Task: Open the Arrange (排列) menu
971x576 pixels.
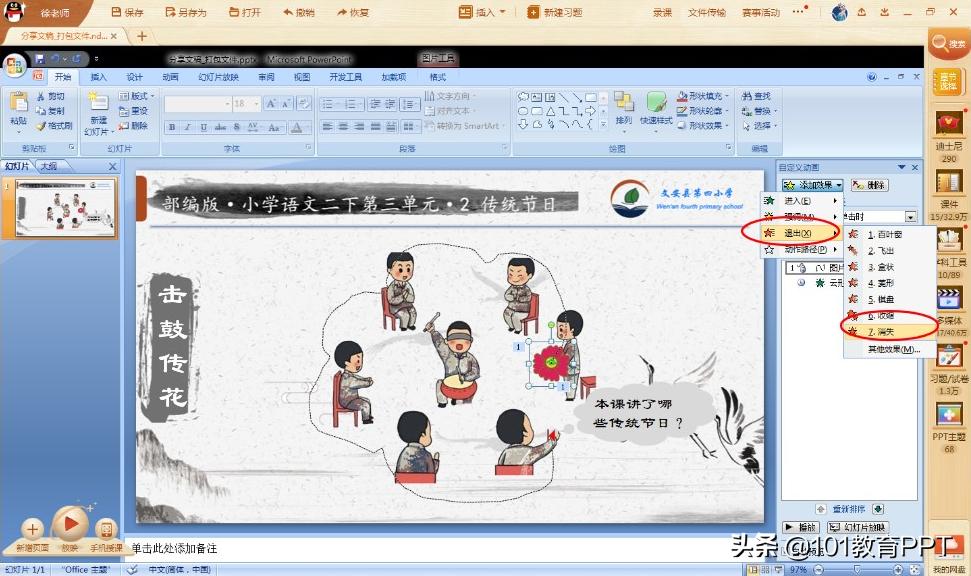Action: [624, 110]
